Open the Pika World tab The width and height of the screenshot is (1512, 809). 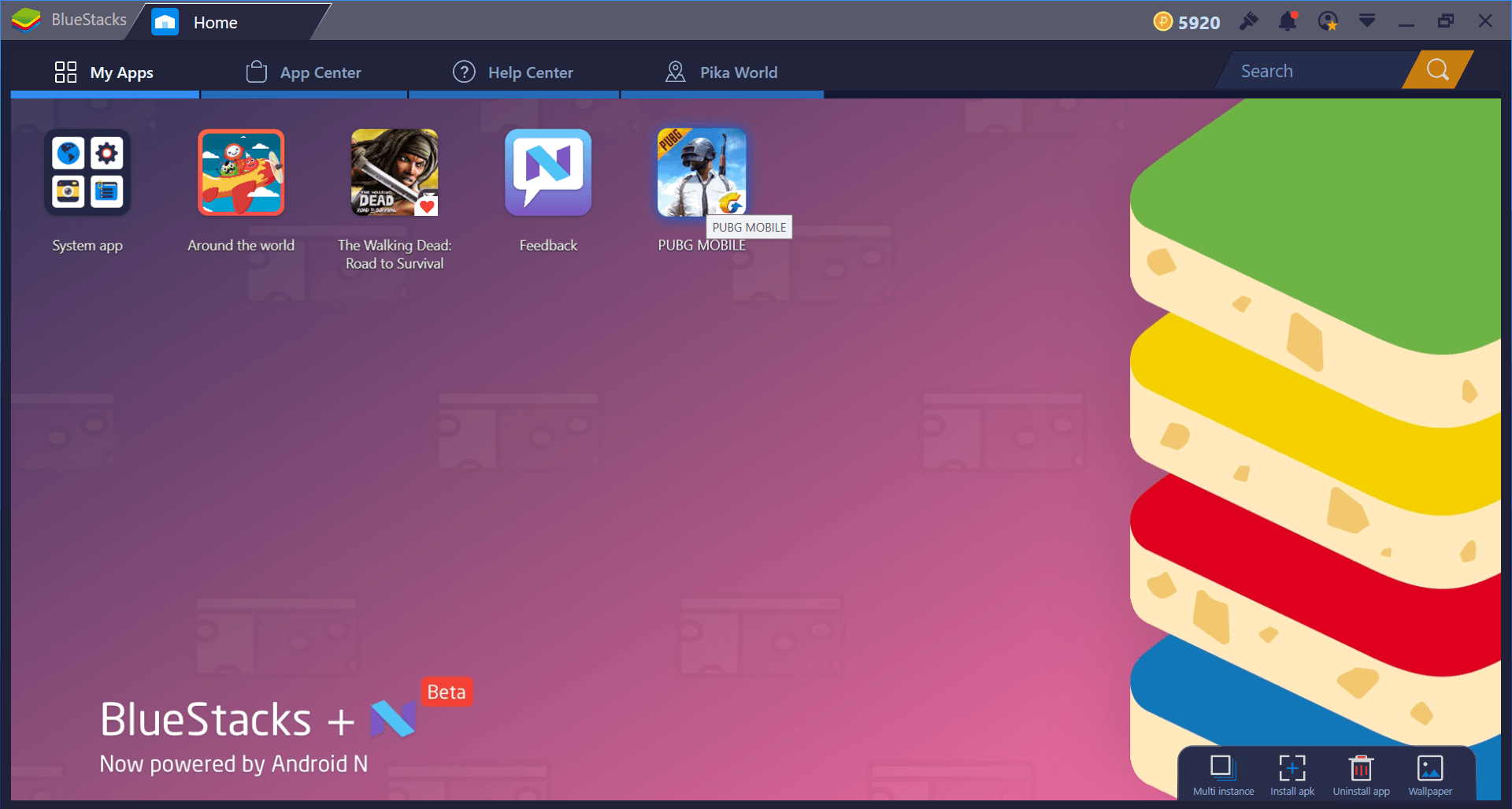[x=722, y=72]
